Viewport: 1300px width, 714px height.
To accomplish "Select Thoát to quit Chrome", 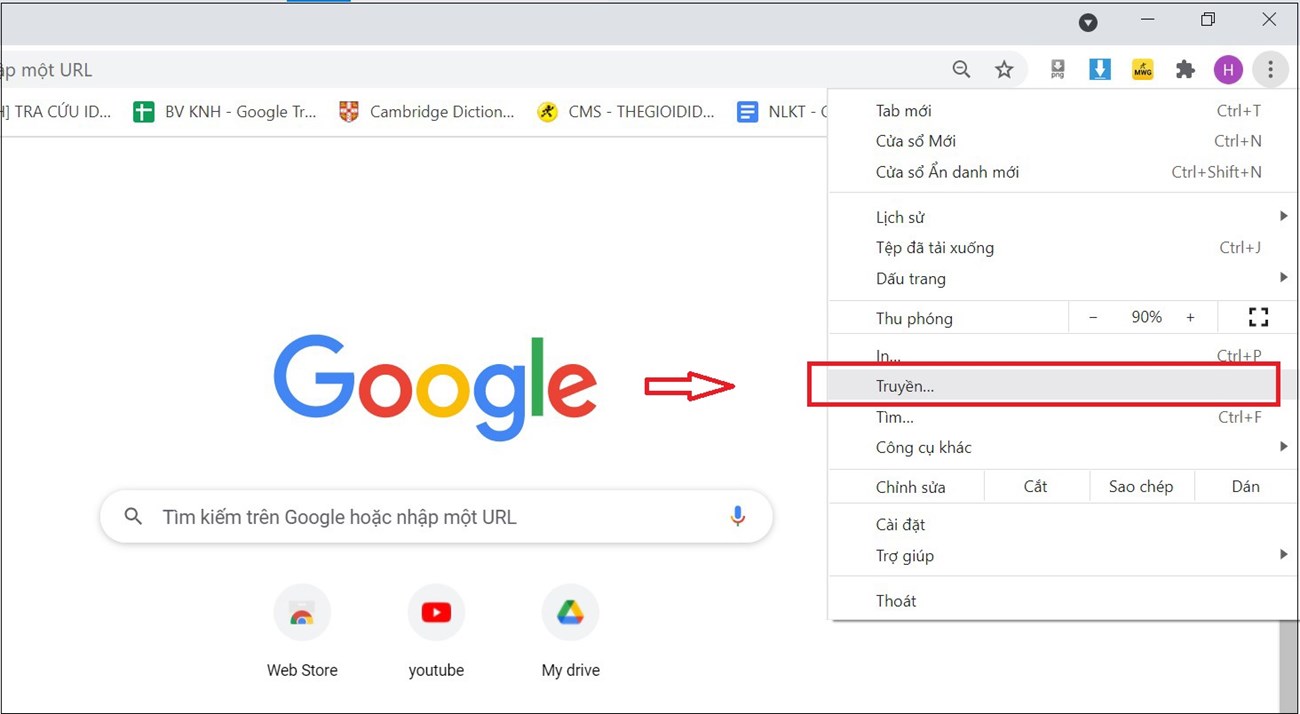I will point(1063,601).
